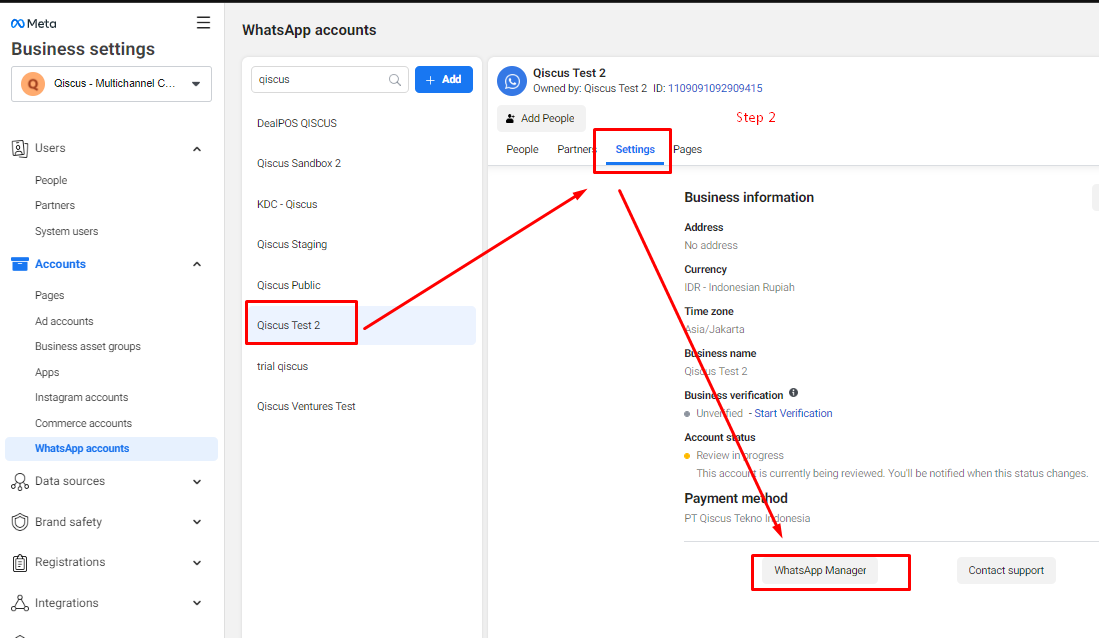This screenshot has width=1099, height=638.
Task: Click the Integrations icon in sidebar
Action: click(x=19, y=603)
